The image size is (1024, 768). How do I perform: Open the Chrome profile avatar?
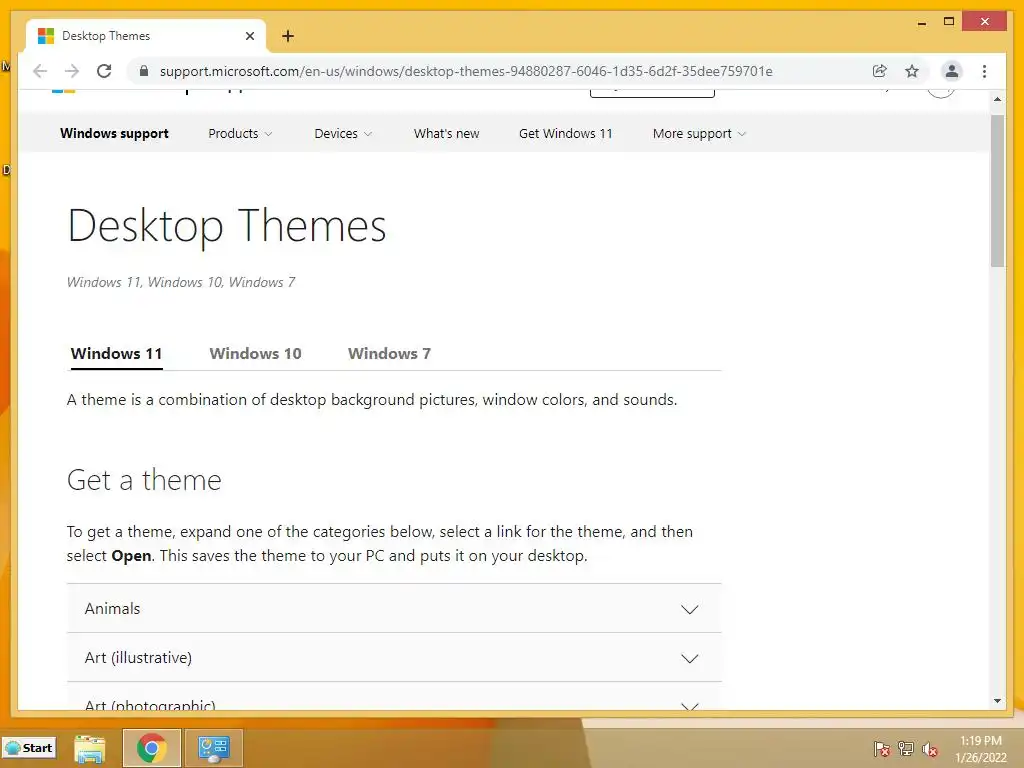pyautogui.click(x=952, y=71)
